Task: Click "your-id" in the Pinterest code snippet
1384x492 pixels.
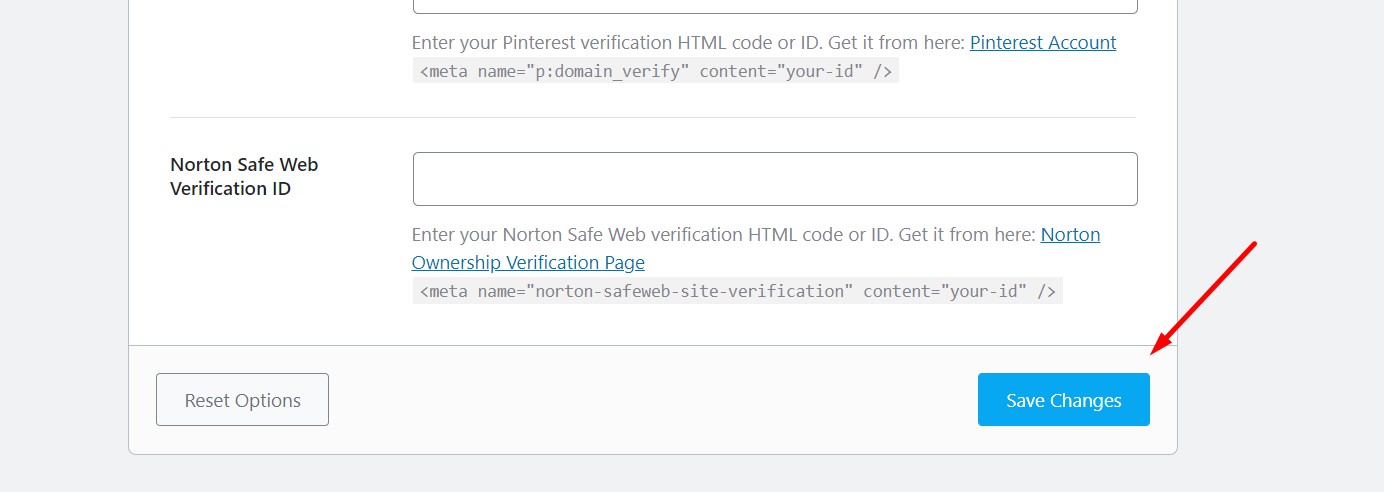Action: (x=819, y=71)
